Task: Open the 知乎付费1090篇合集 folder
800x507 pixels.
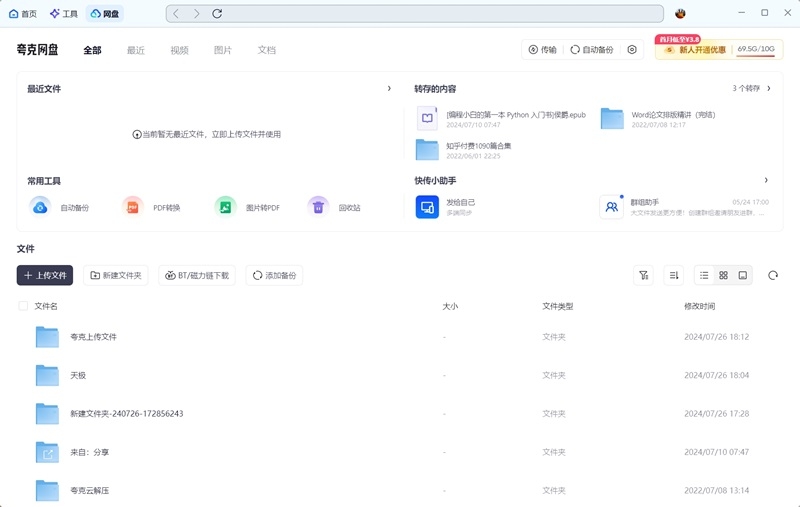Action: [463, 150]
